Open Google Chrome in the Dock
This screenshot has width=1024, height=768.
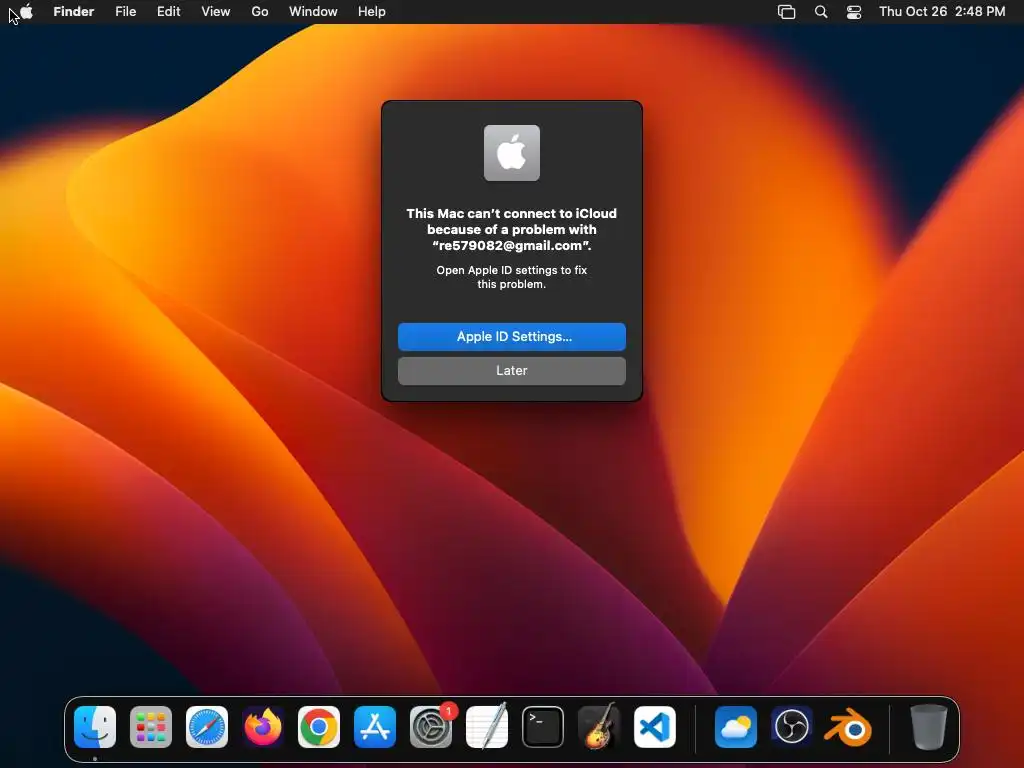[319, 727]
